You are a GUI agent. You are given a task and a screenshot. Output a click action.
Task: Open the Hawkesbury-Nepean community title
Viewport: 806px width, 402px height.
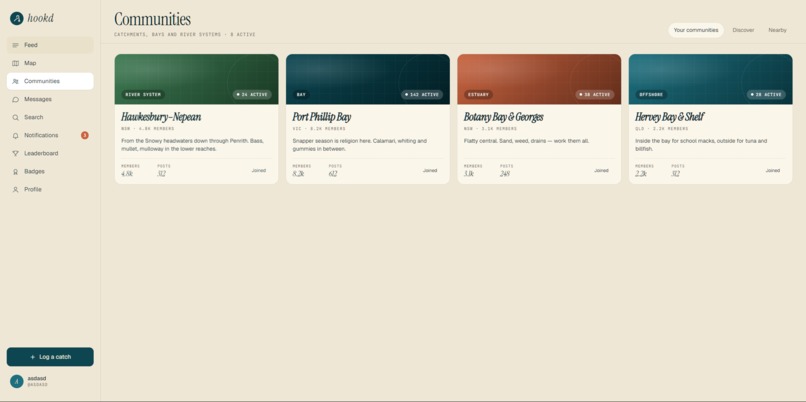(x=161, y=117)
